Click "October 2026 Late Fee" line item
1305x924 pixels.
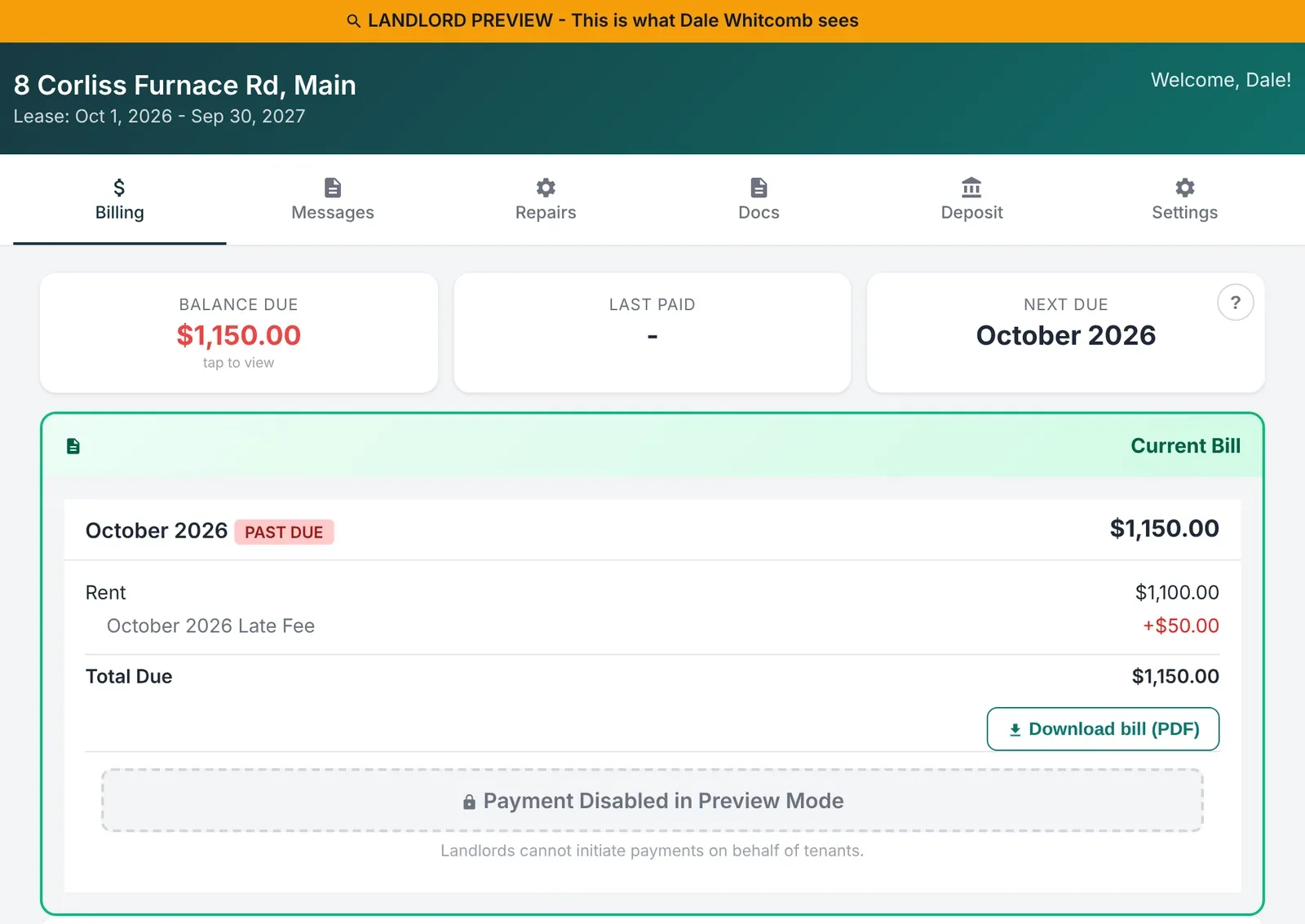point(210,626)
